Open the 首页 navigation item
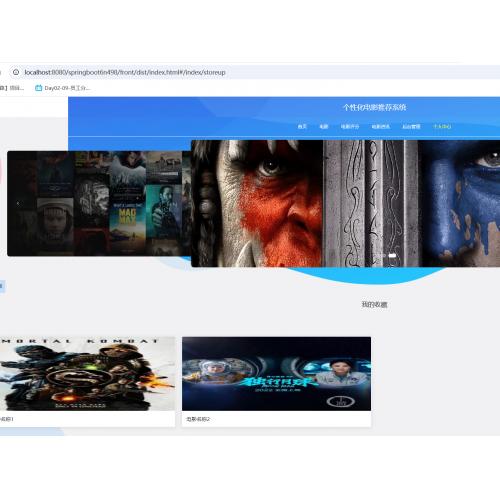The height and width of the screenshot is (500, 500). (x=302, y=126)
